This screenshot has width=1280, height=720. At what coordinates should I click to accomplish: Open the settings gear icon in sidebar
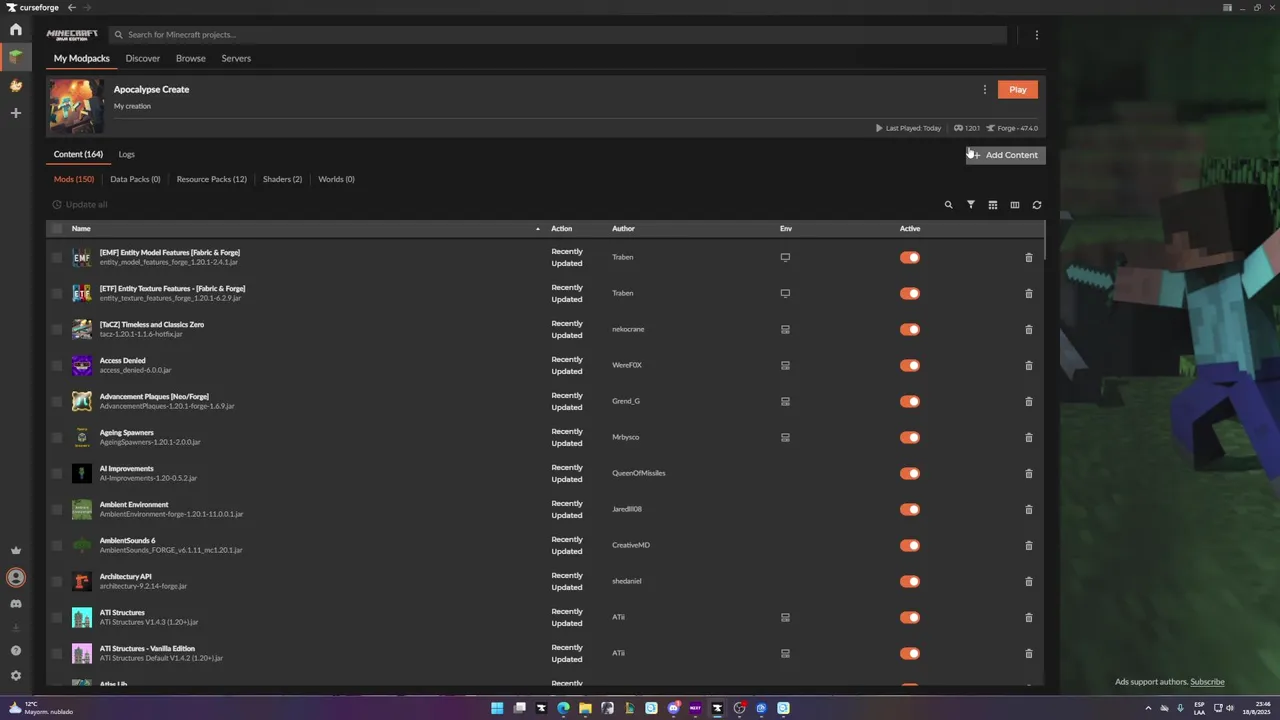[15, 675]
